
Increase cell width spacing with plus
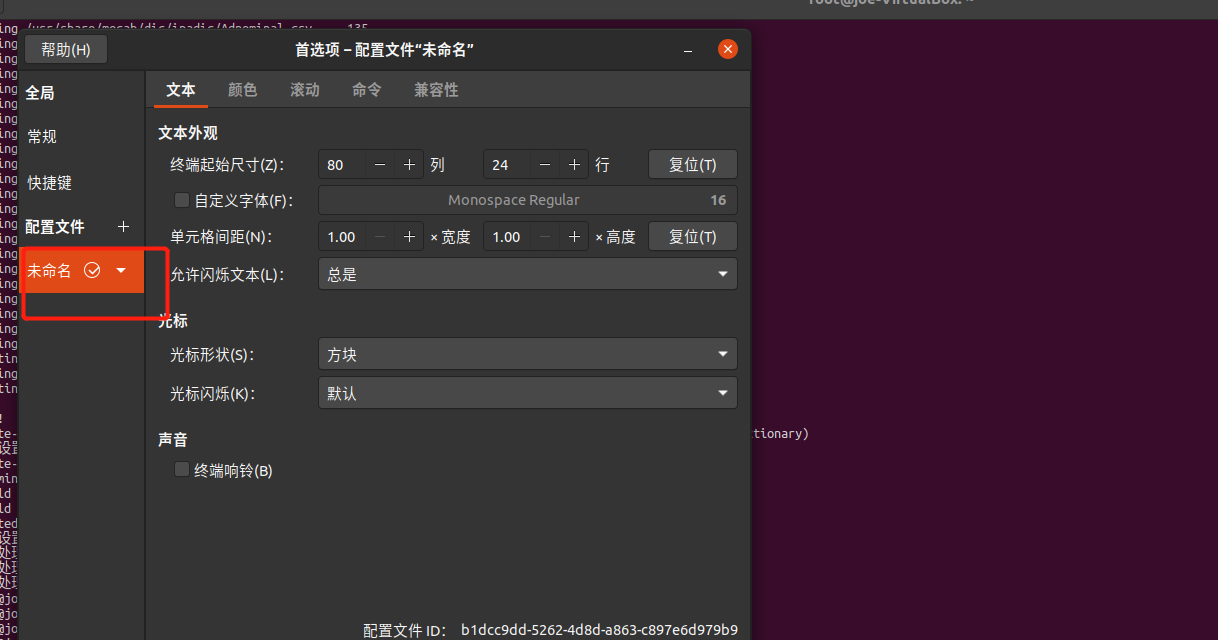(409, 237)
